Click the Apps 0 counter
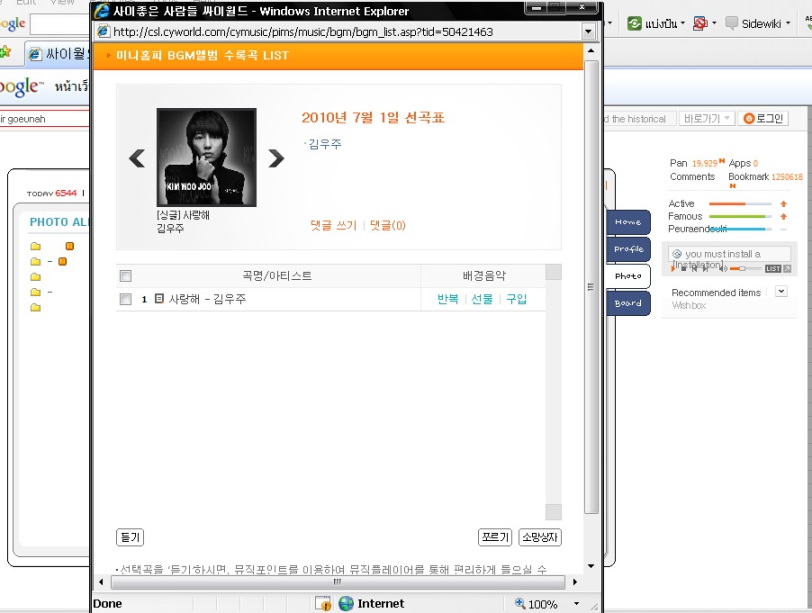This screenshot has width=812, height=613. click(743, 163)
